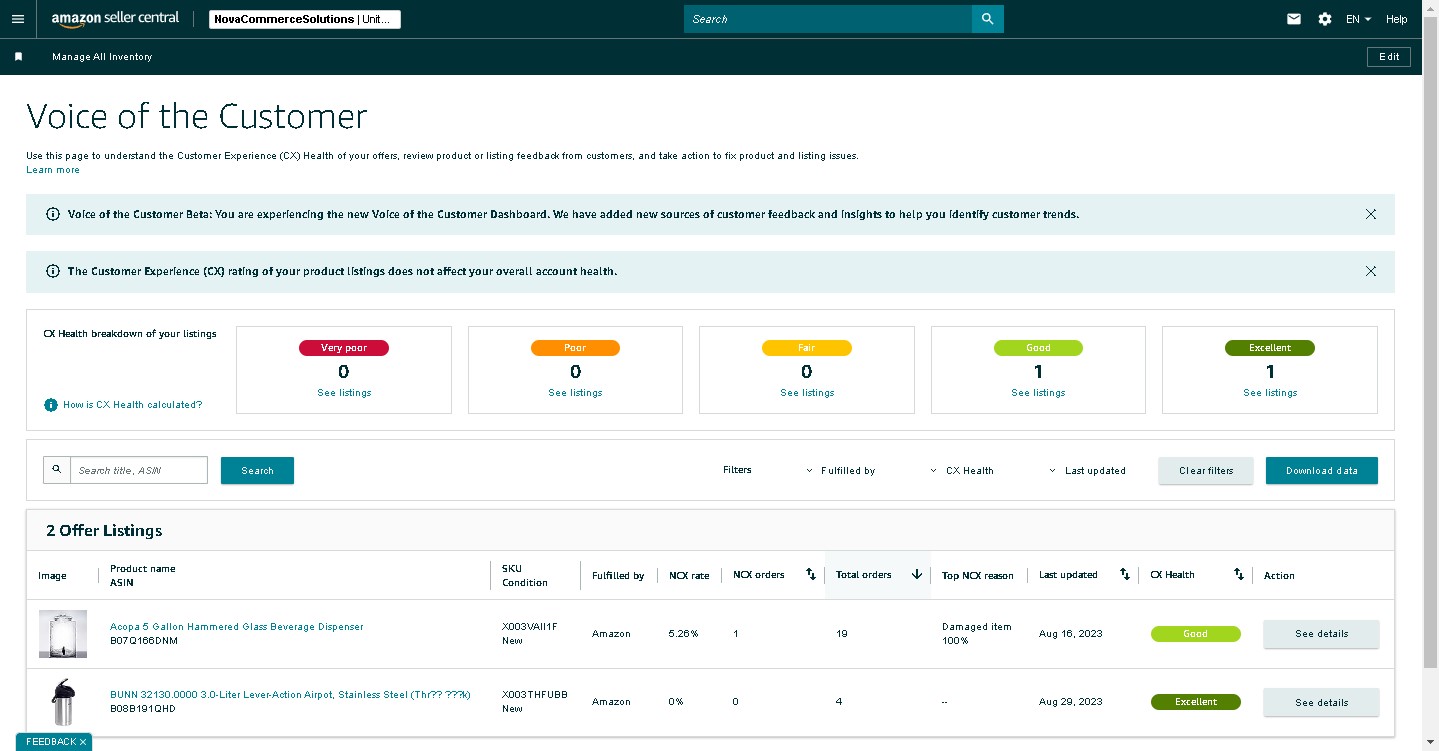Image resolution: width=1439 pixels, height=751 pixels.
Task: Close the Feedback tab with its X
Action: (x=83, y=742)
